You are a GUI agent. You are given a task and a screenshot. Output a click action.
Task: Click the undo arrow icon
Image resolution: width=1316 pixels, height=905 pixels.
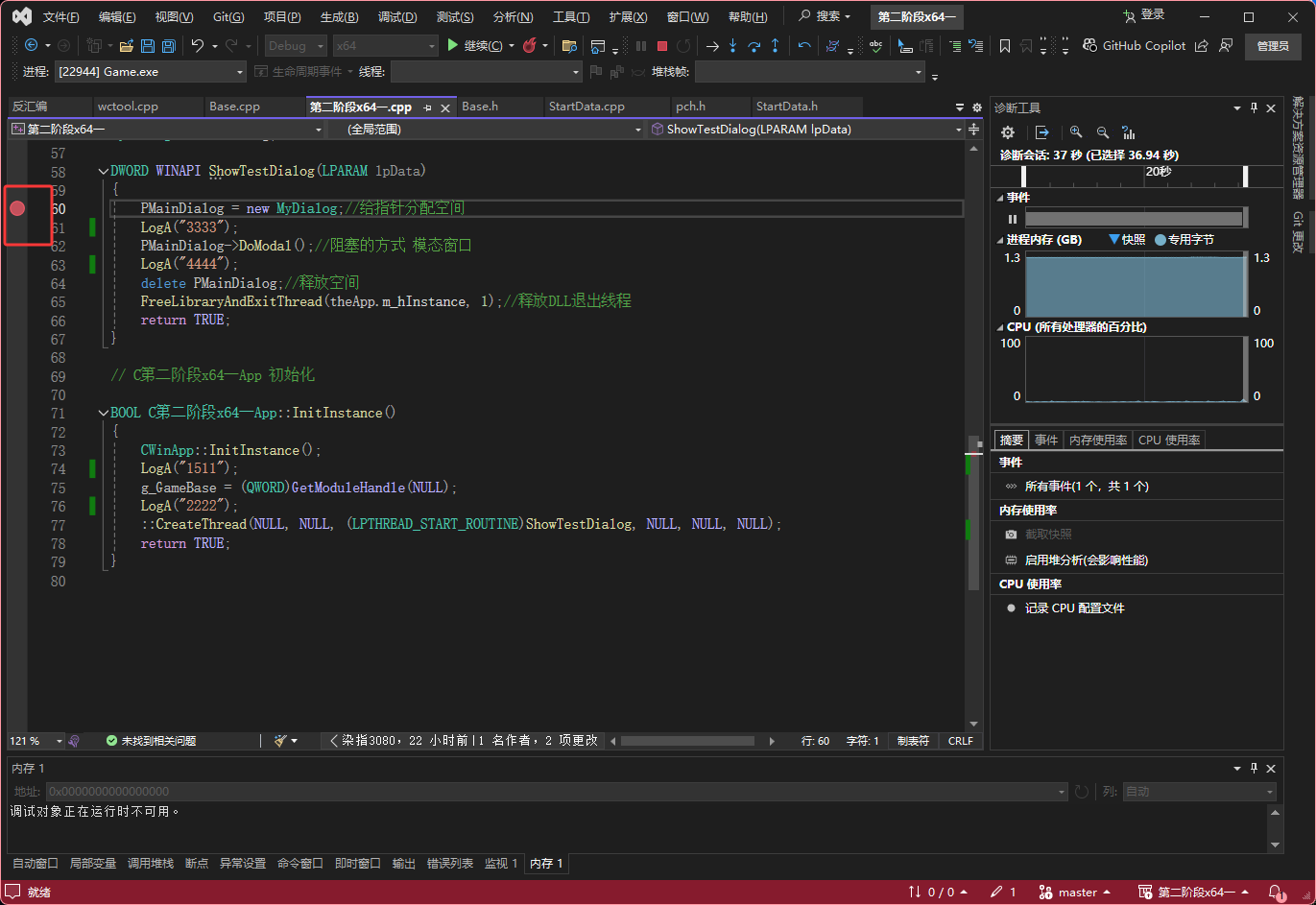(x=197, y=45)
